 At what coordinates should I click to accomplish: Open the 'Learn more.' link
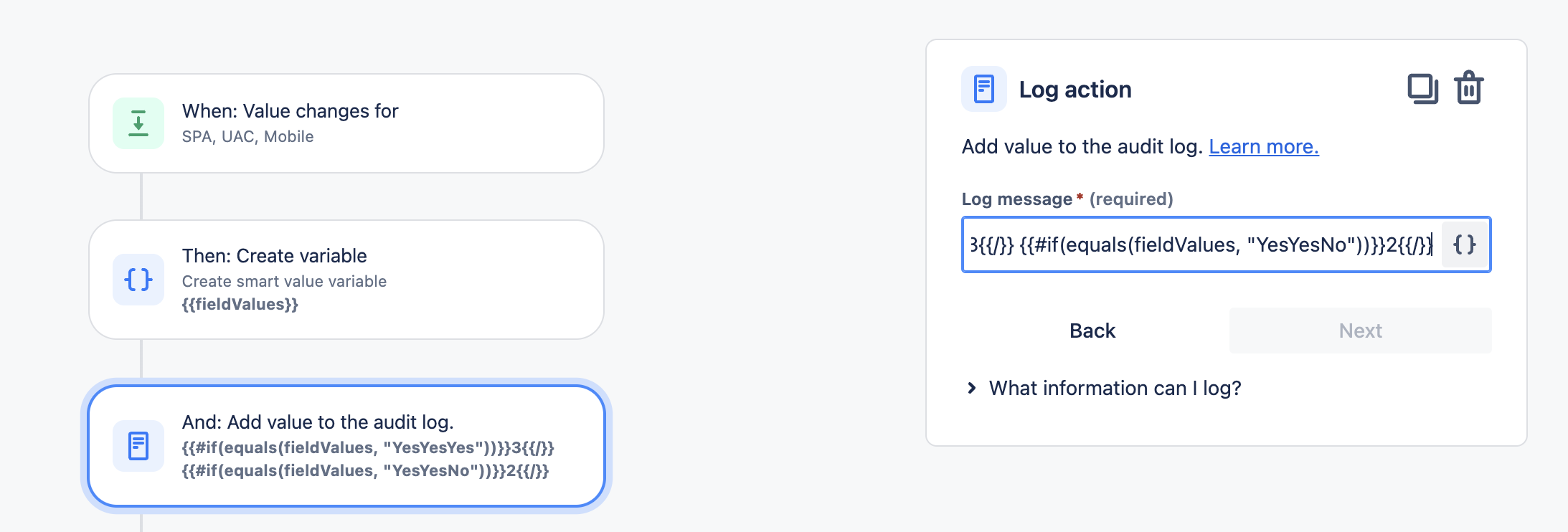(x=1264, y=146)
